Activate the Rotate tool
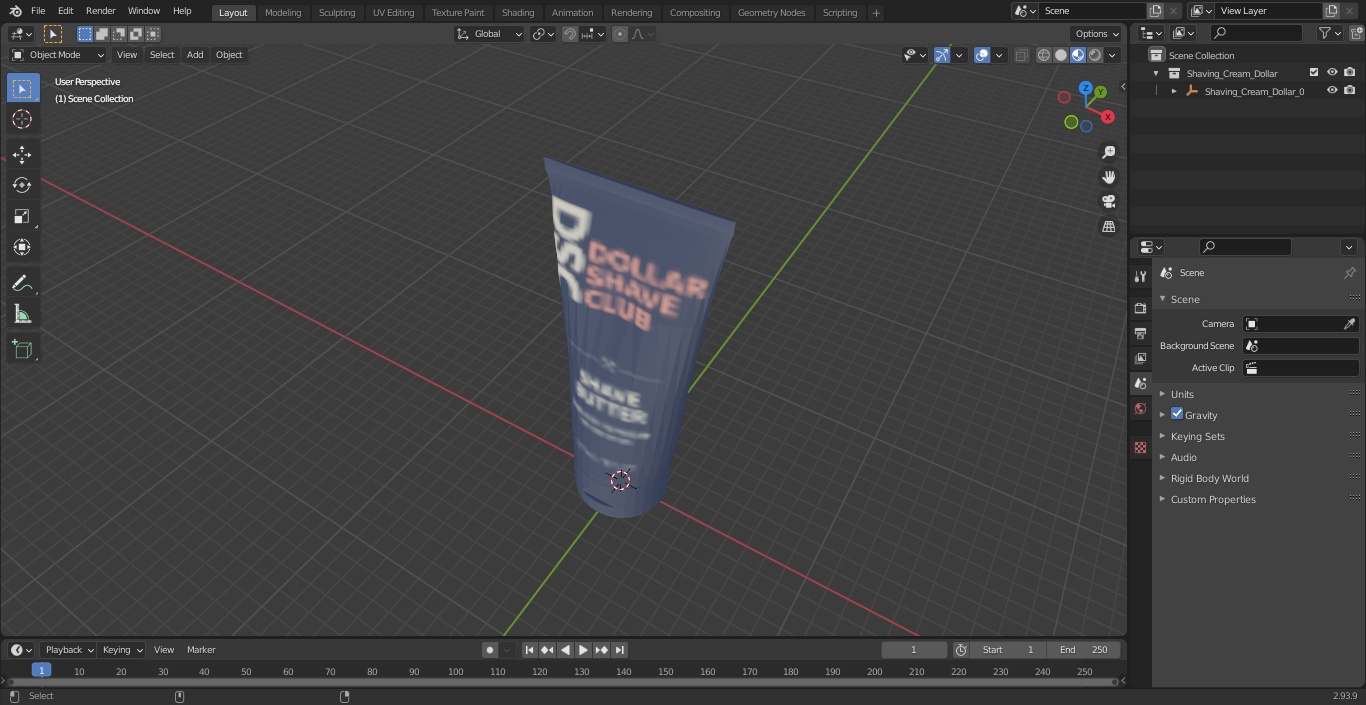1366x705 pixels. [22, 185]
